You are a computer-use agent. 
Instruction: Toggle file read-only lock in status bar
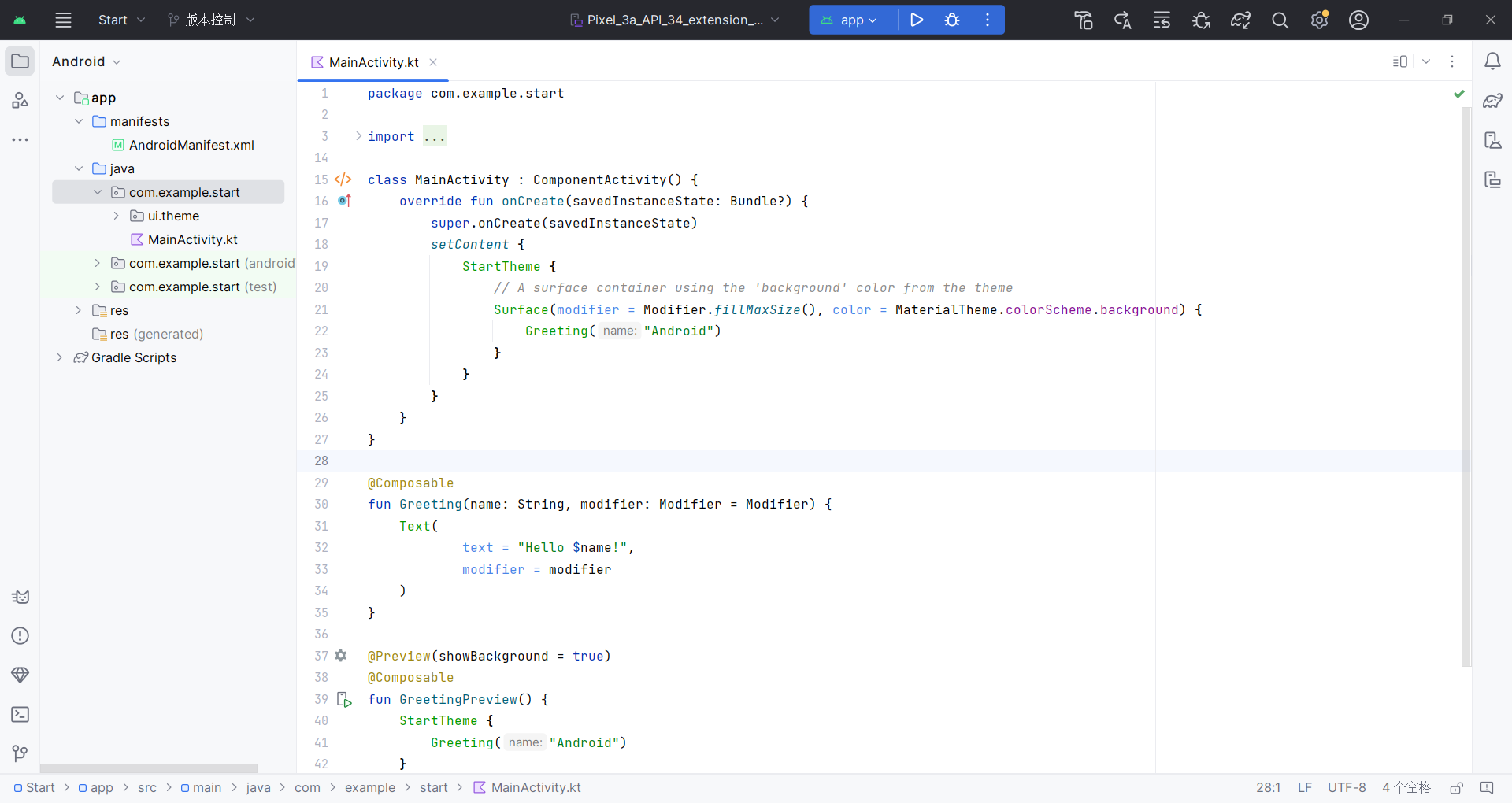(1457, 788)
